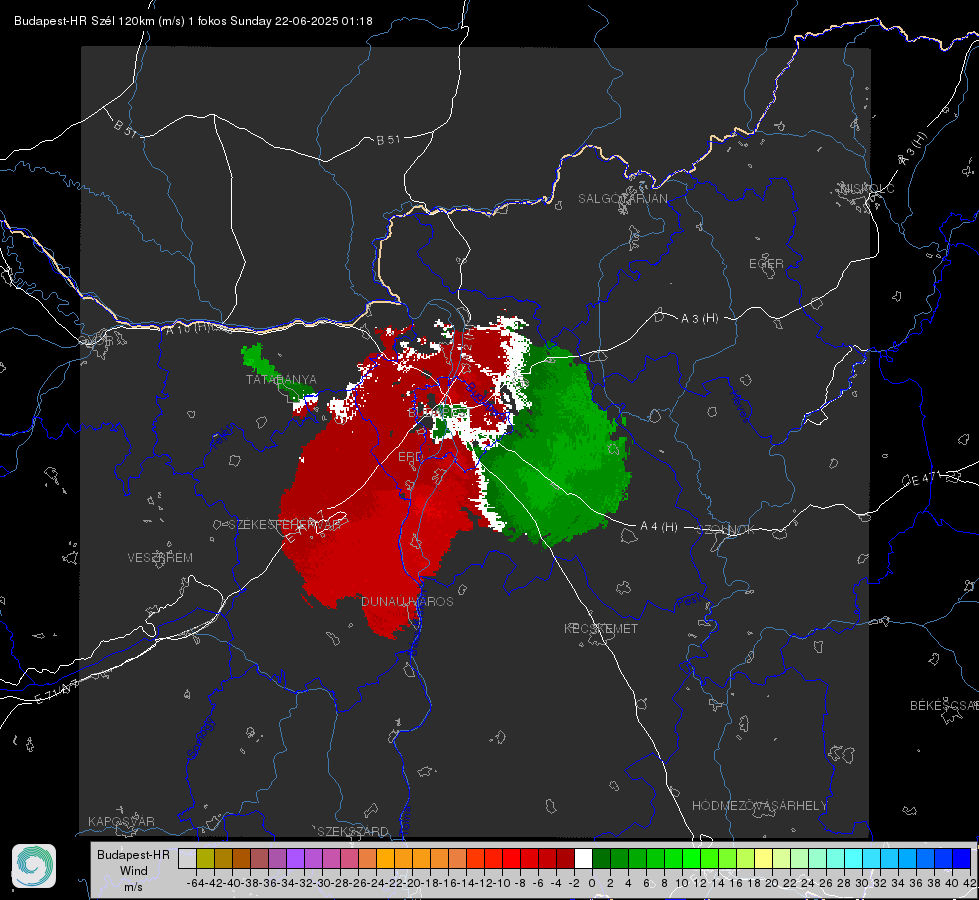Click the grey first swatch of the wind legend
The height and width of the screenshot is (900, 979).
(187, 859)
